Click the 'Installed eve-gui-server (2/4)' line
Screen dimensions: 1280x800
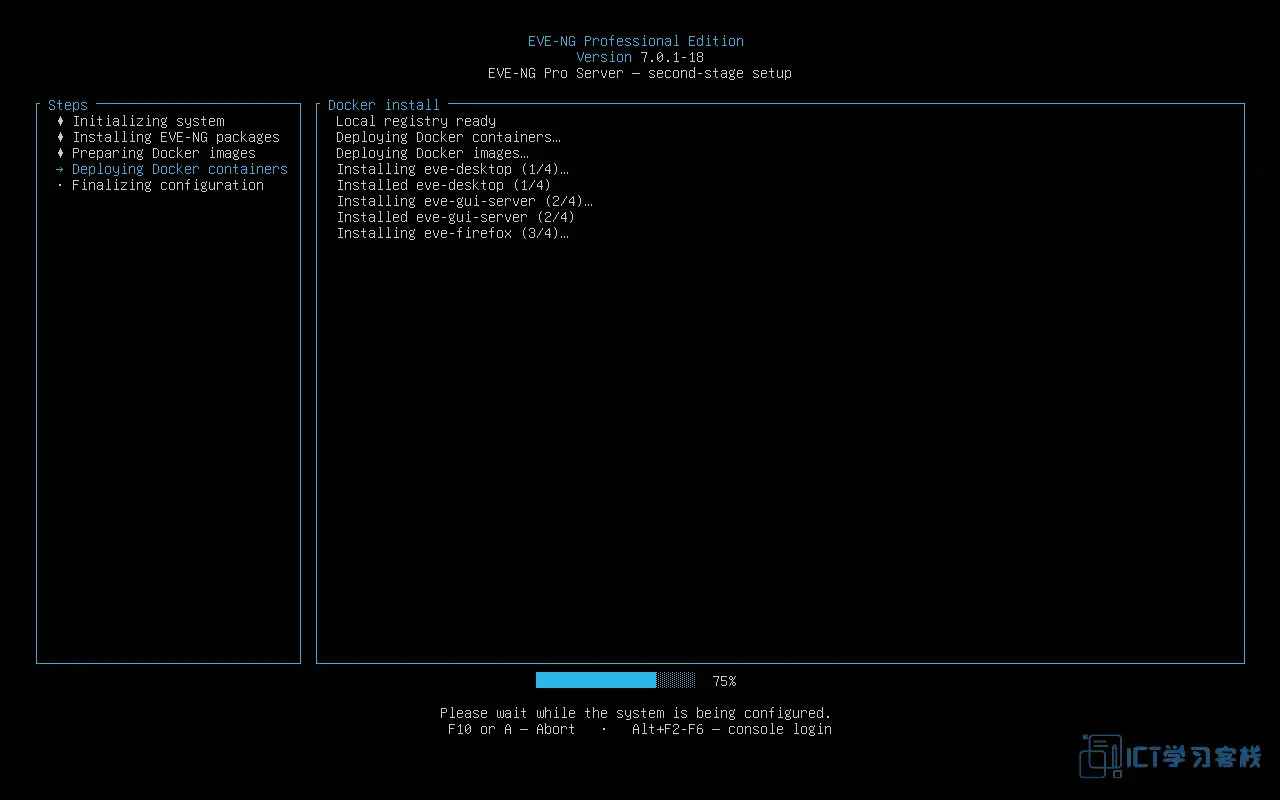click(x=456, y=217)
